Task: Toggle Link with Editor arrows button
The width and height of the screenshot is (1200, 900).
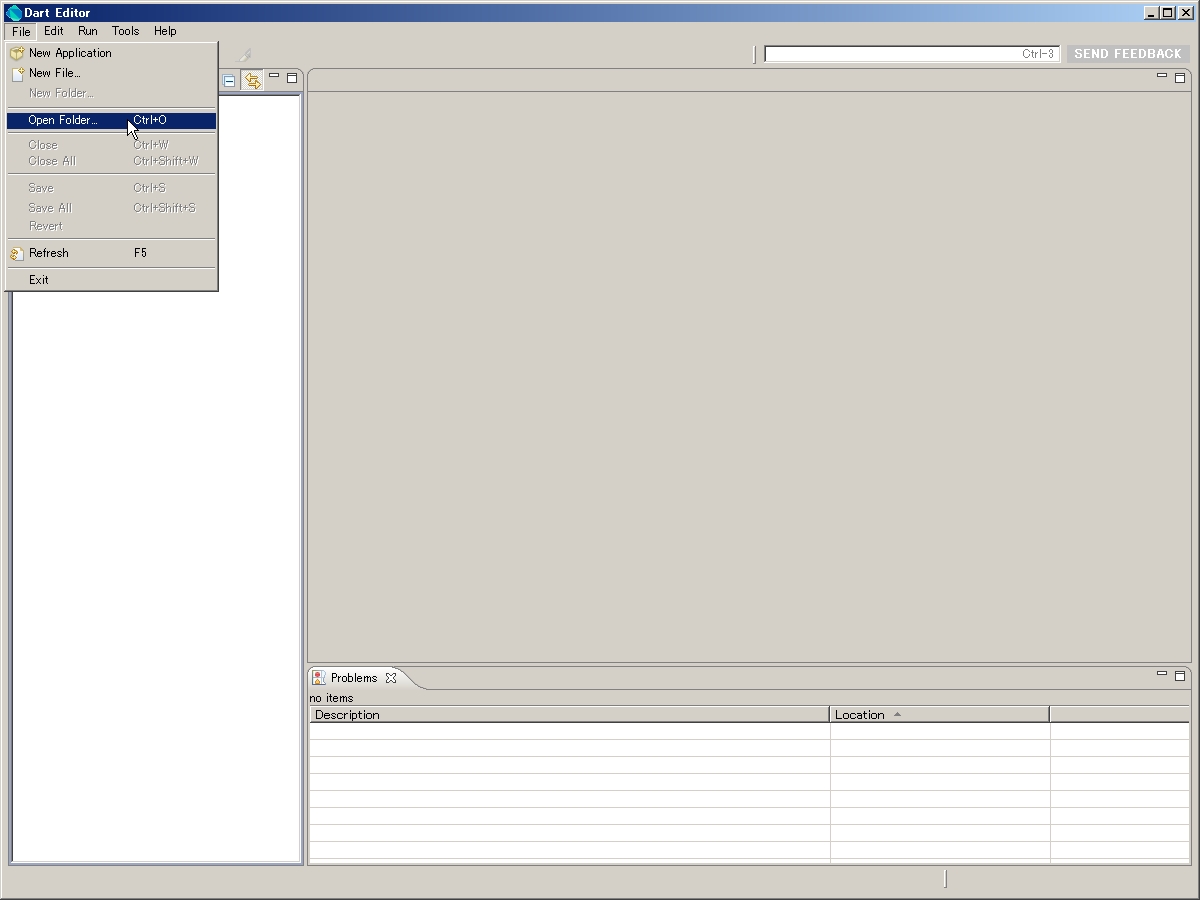Action: click(x=252, y=81)
